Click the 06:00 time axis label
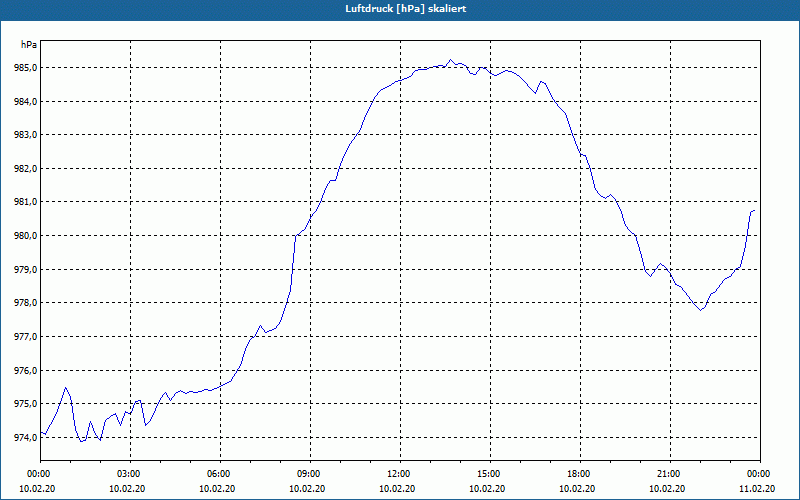The width and height of the screenshot is (800, 500). [220, 474]
